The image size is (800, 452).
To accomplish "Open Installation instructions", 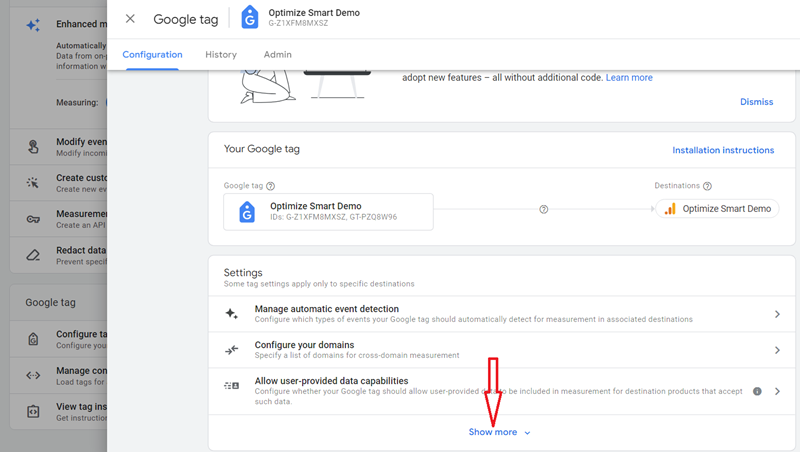I will [x=723, y=150].
